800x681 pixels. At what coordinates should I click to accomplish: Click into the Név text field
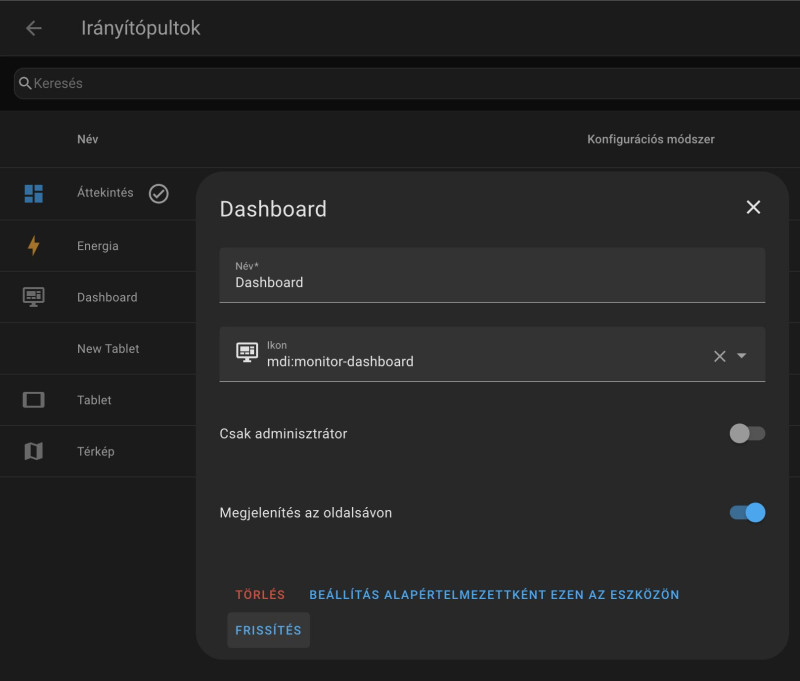pos(492,275)
